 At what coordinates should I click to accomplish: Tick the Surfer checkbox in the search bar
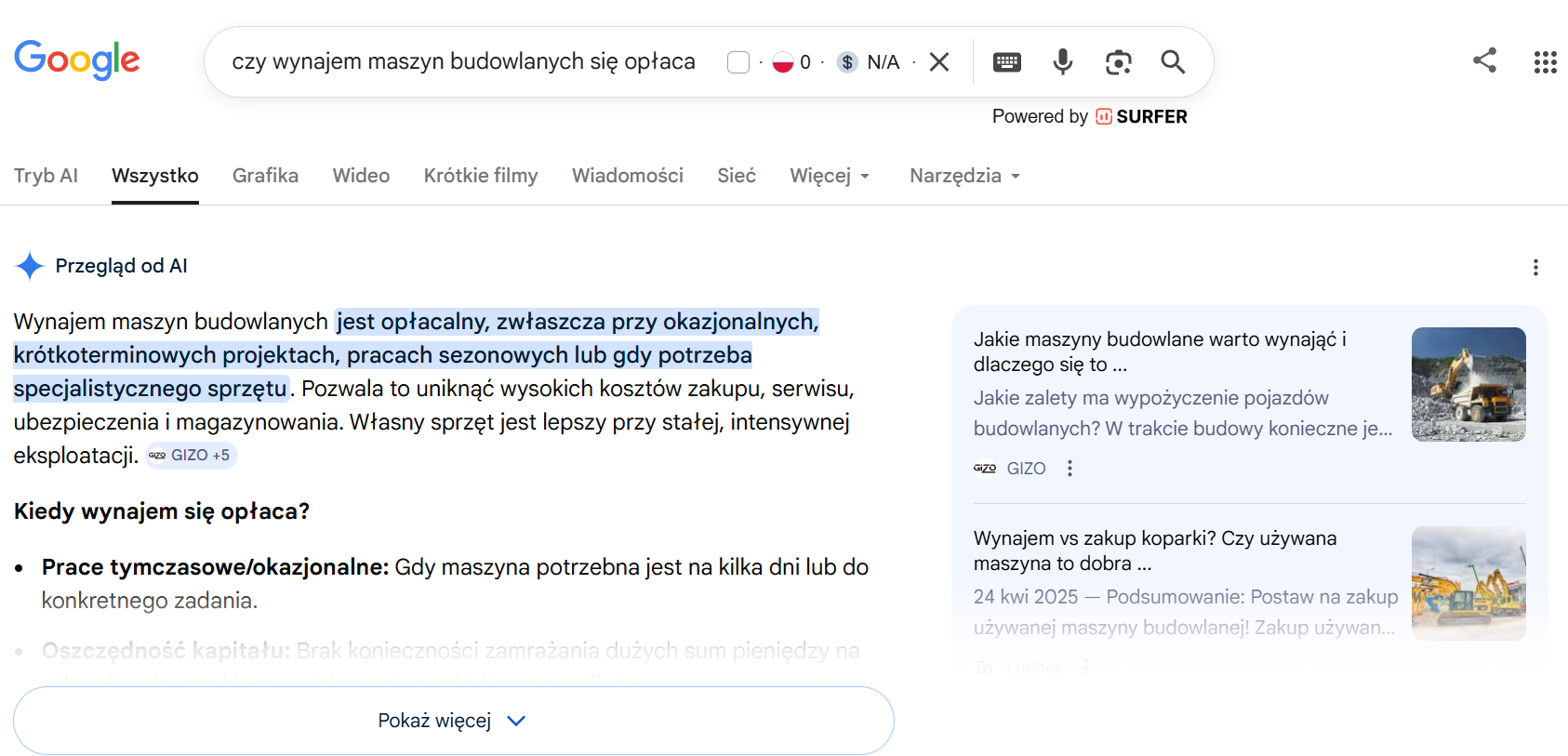pyautogui.click(x=738, y=62)
